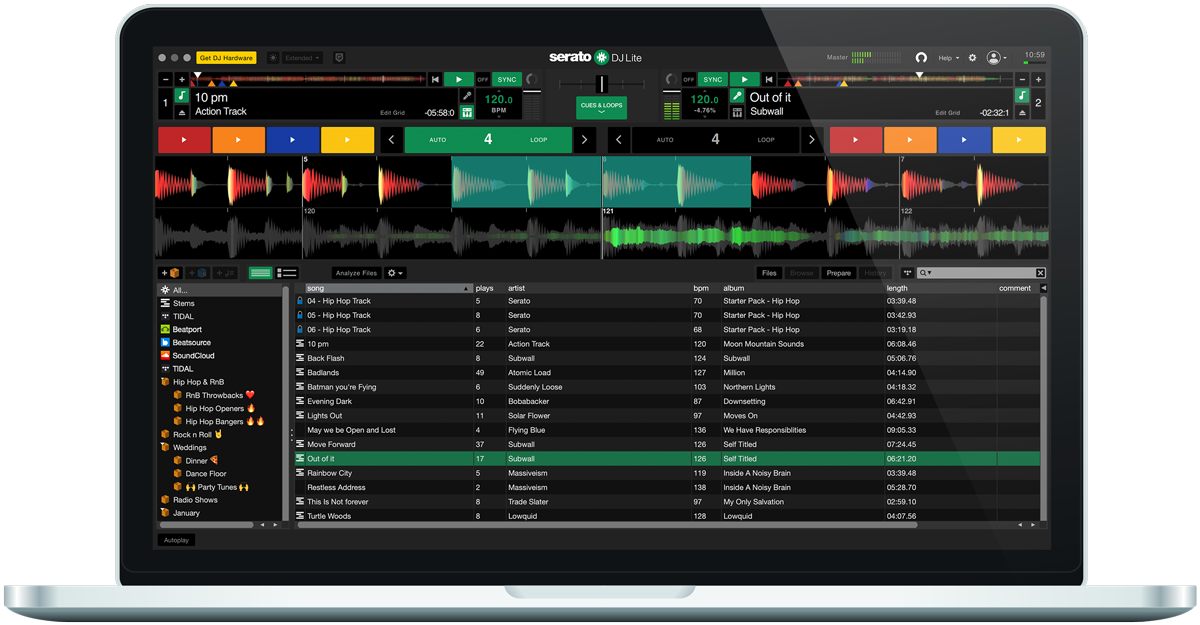Viewport: 1200px width, 625px height.
Task: Click the Get DJ Hardware button
Action: [226, 58]
